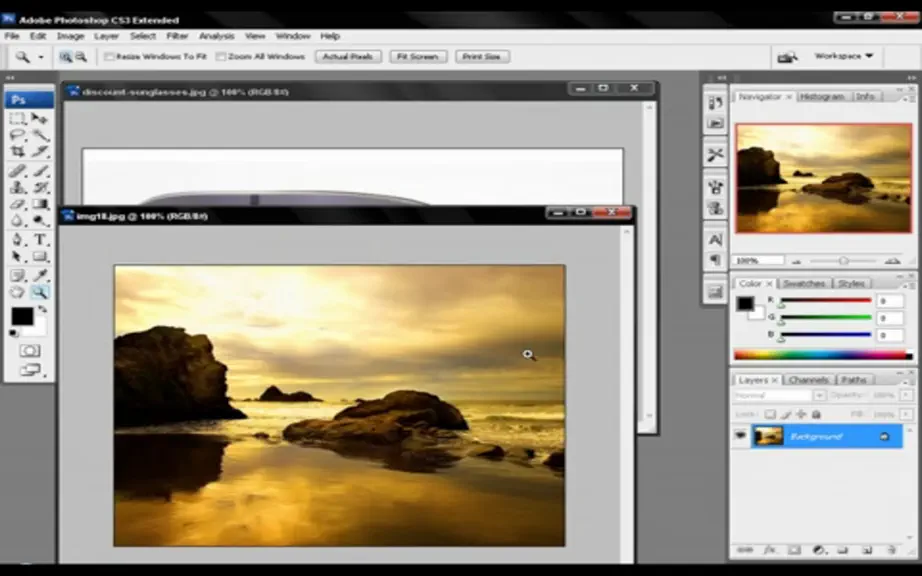Click the Navigator zoom slider

[x=844, y=260]
